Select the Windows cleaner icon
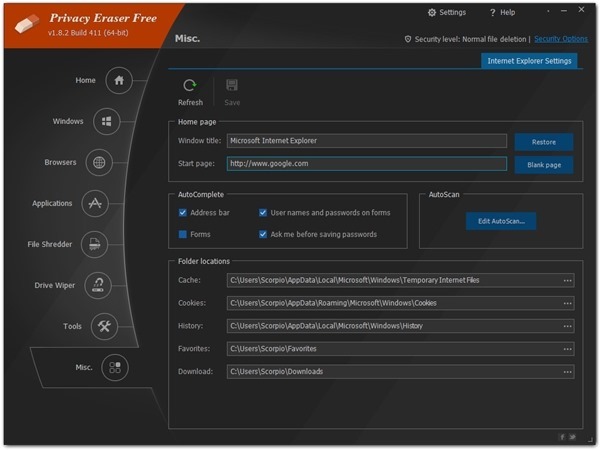600x450 pixels. click(x=107, y=122)
